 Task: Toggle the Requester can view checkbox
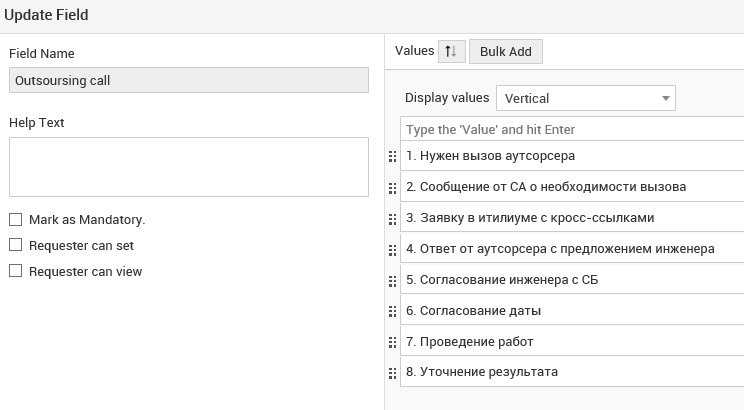coord(15,271)
